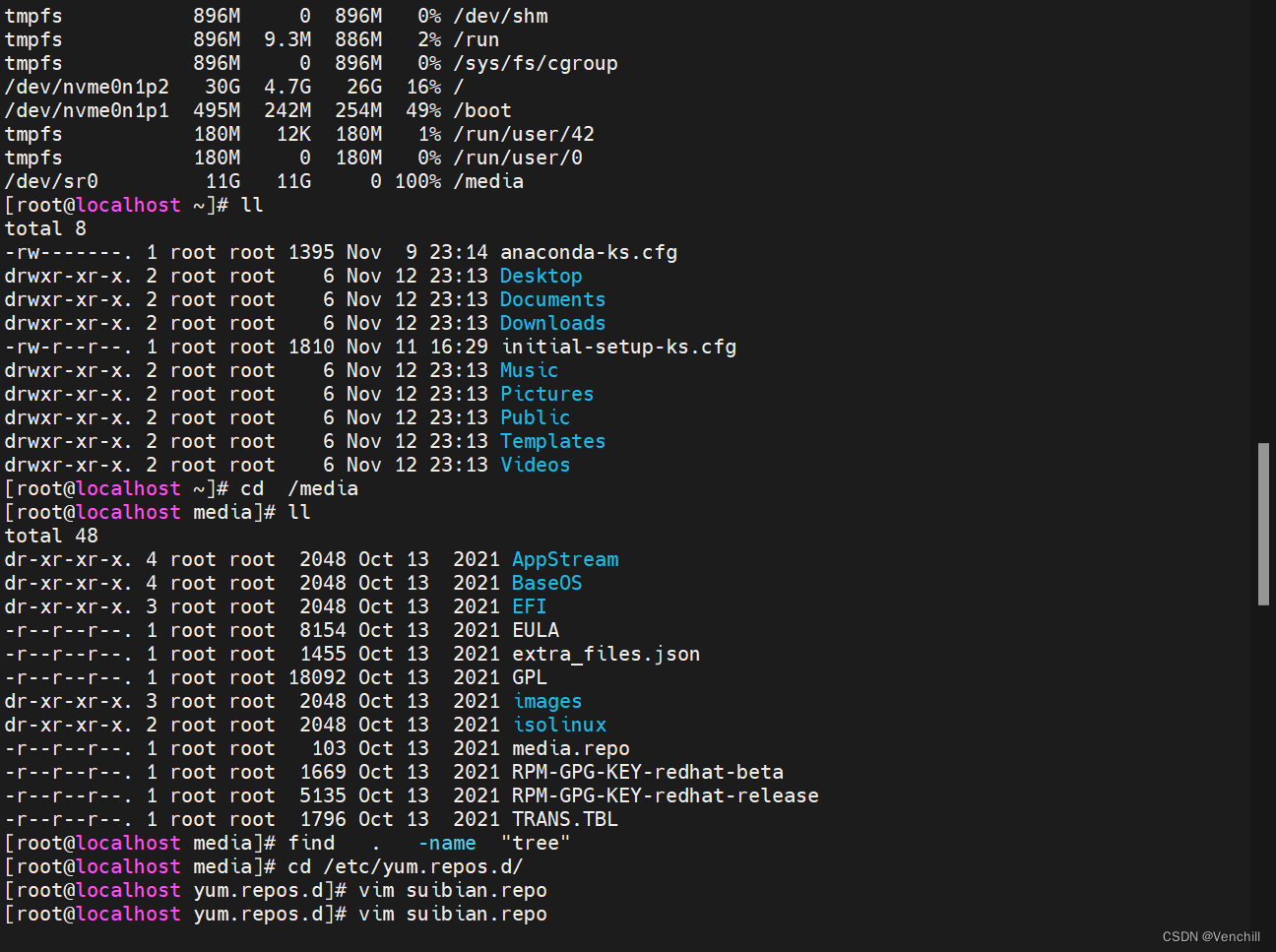
Task: Select the RPM-GPG-KEY-redhat-release file name
Action: [665, 795]
